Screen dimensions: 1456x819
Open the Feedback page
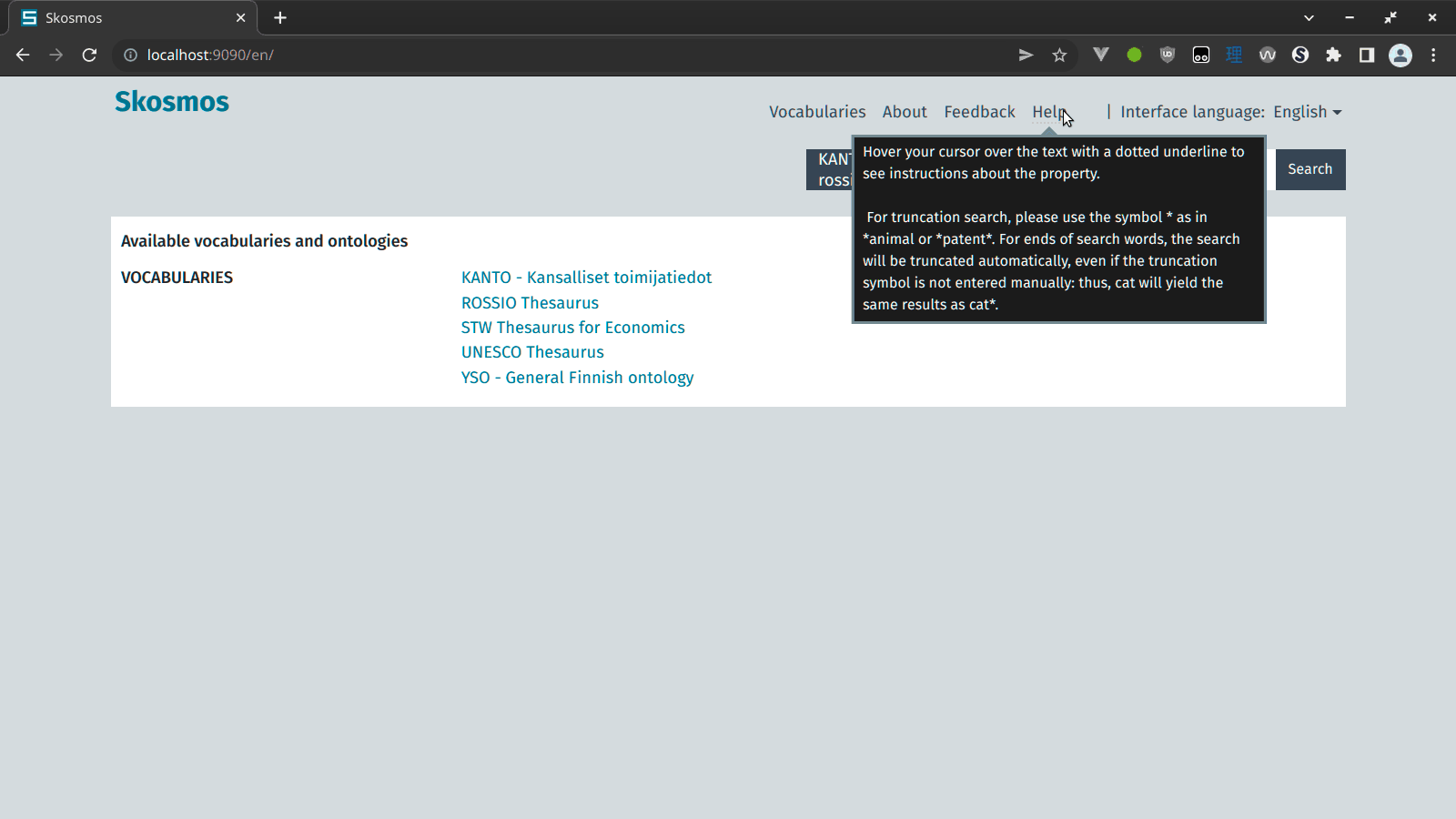click(979, 112)
